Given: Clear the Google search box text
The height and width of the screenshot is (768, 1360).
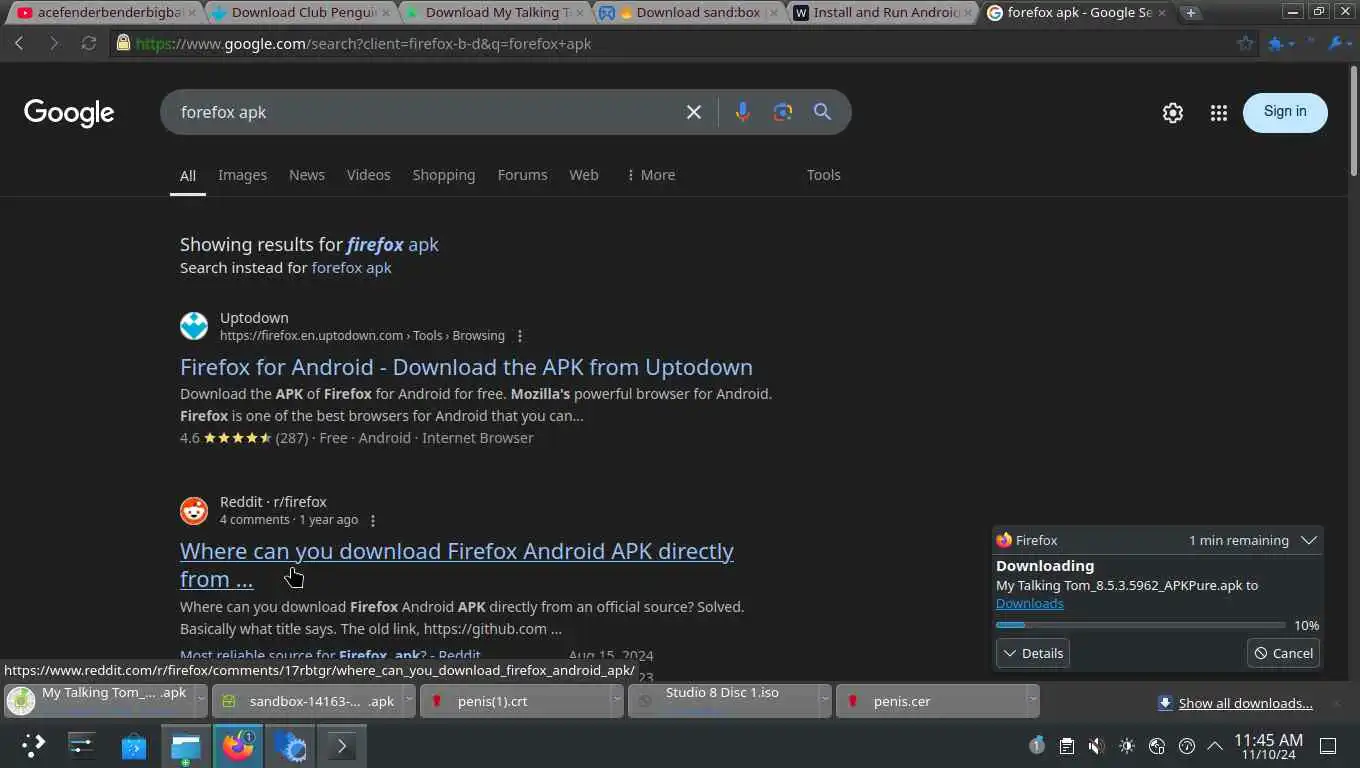Looking at the screenshot, I should tap(694, 112).
